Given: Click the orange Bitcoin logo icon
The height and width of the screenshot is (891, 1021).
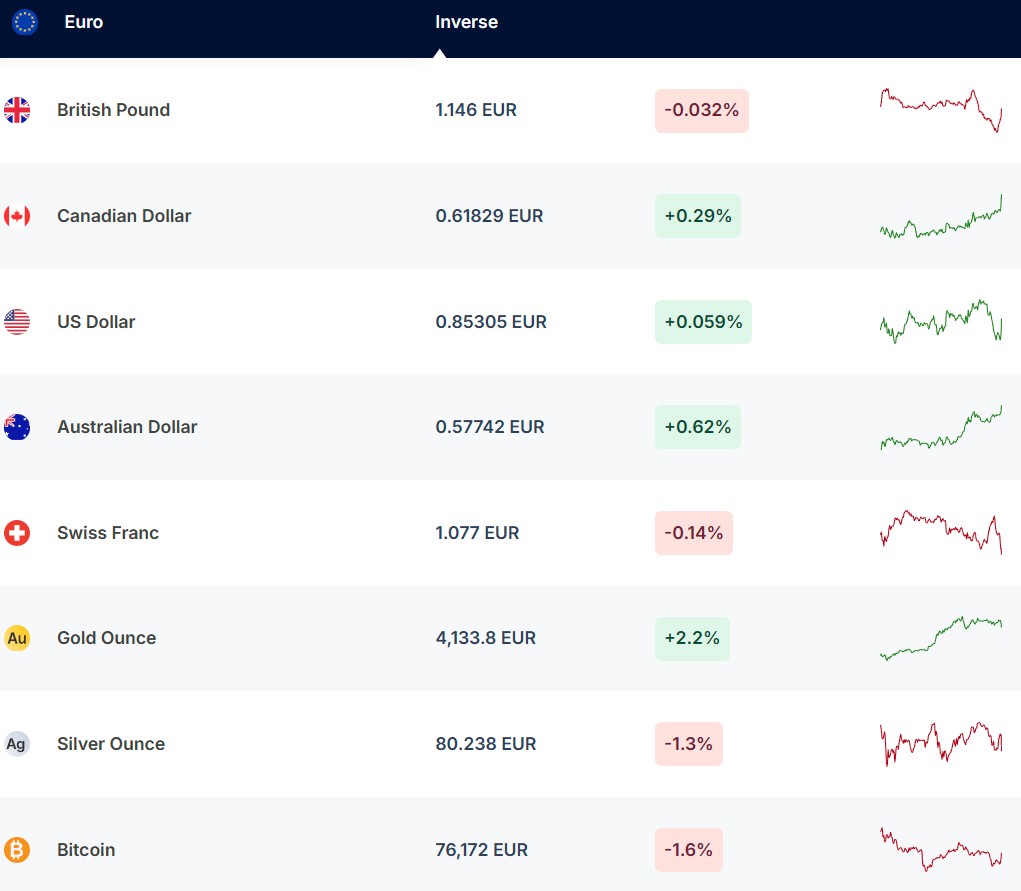Looking at the screenshot, I should pyautogui.click(x=17, y=850).
